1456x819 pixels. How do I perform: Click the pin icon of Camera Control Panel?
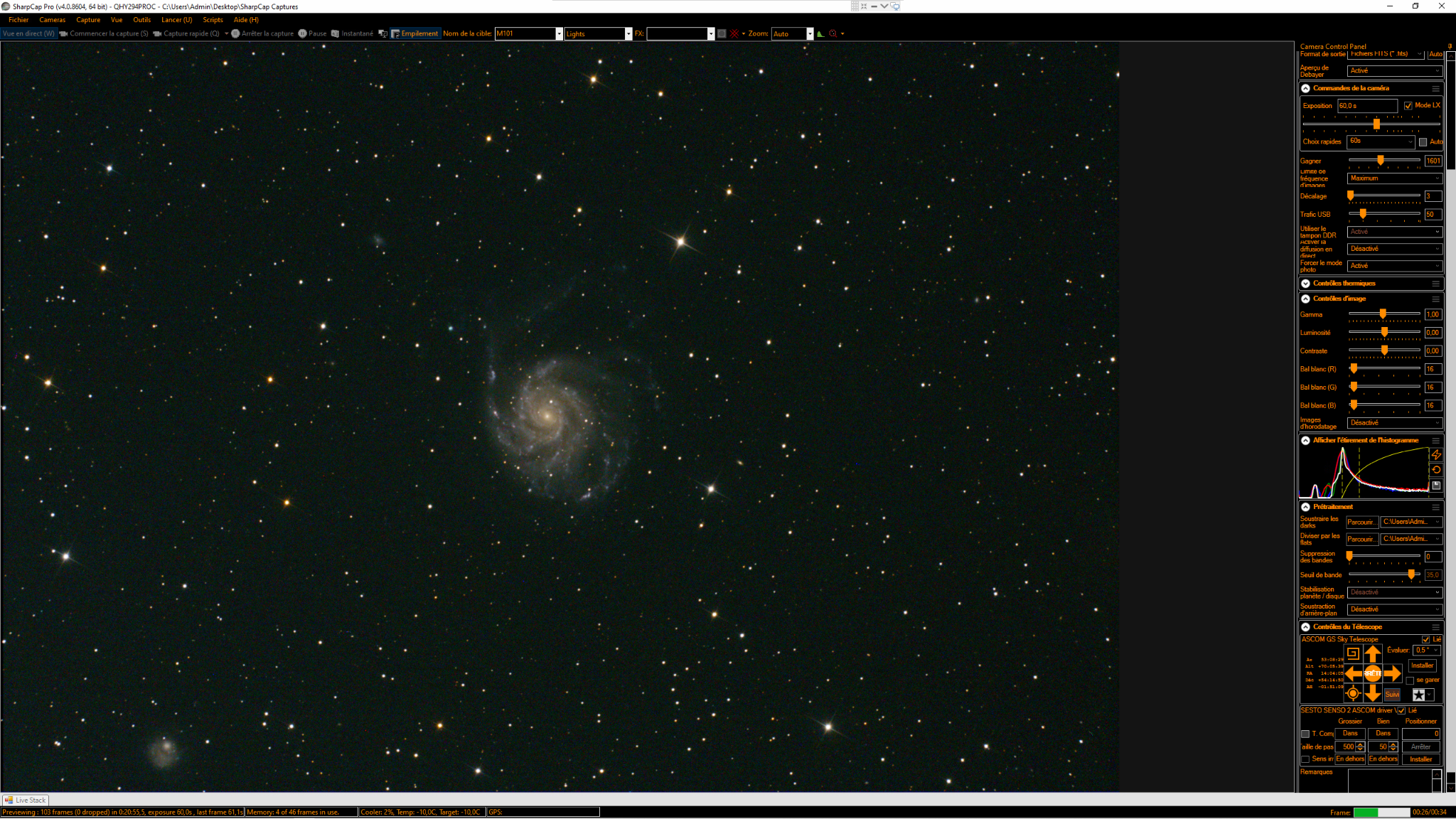(x=1450, y=46)
